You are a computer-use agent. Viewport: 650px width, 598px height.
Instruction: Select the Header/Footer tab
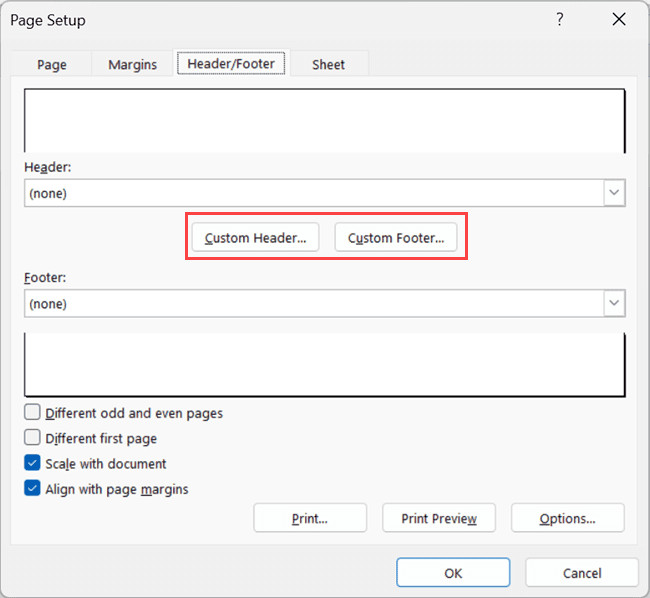pos(232,63)
